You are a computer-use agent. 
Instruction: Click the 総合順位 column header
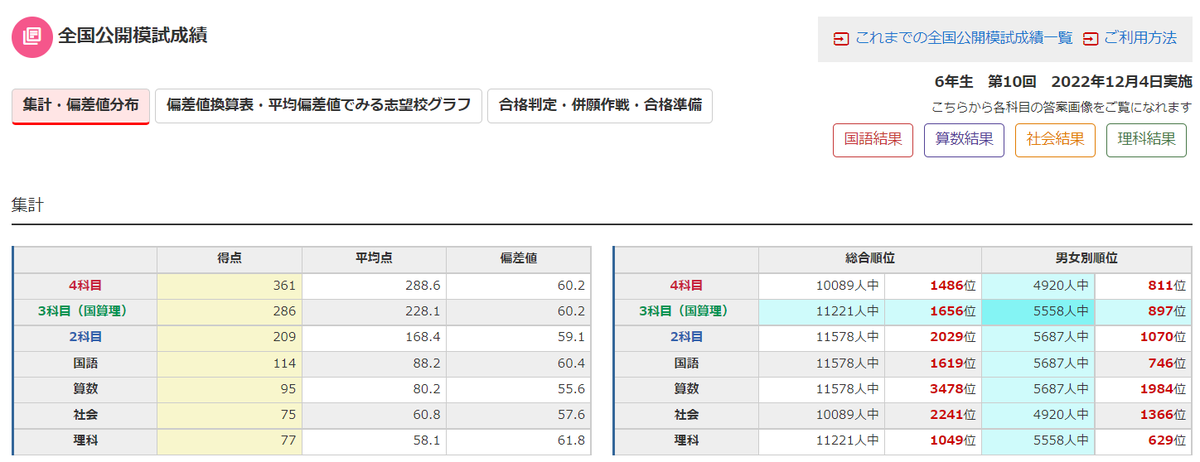tap(869, 258)
